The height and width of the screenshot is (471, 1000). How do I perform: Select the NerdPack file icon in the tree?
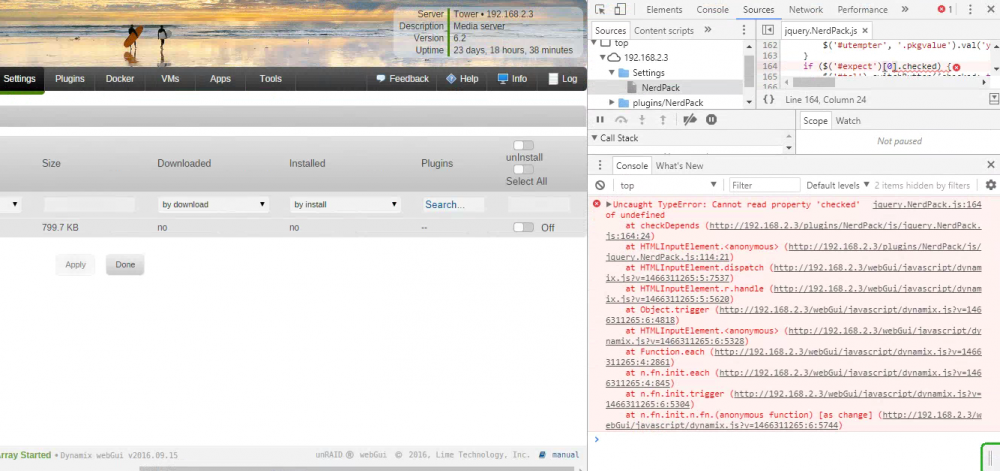[633, 87]
